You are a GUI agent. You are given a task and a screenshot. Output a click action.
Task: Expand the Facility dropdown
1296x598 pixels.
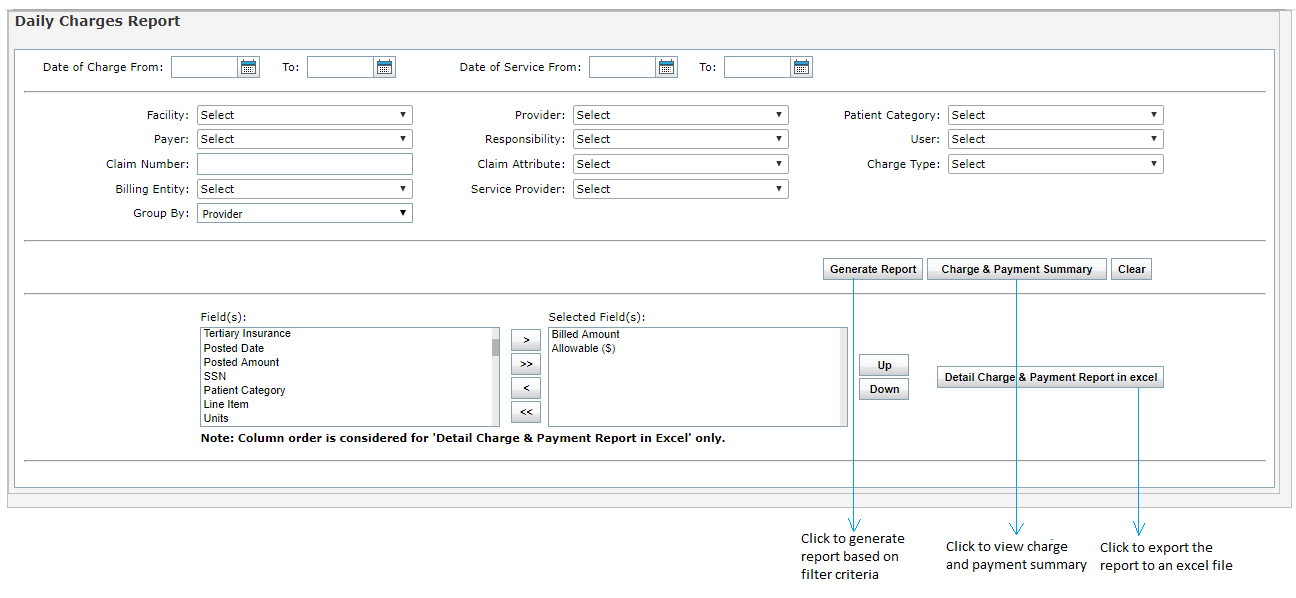(304, 115)
